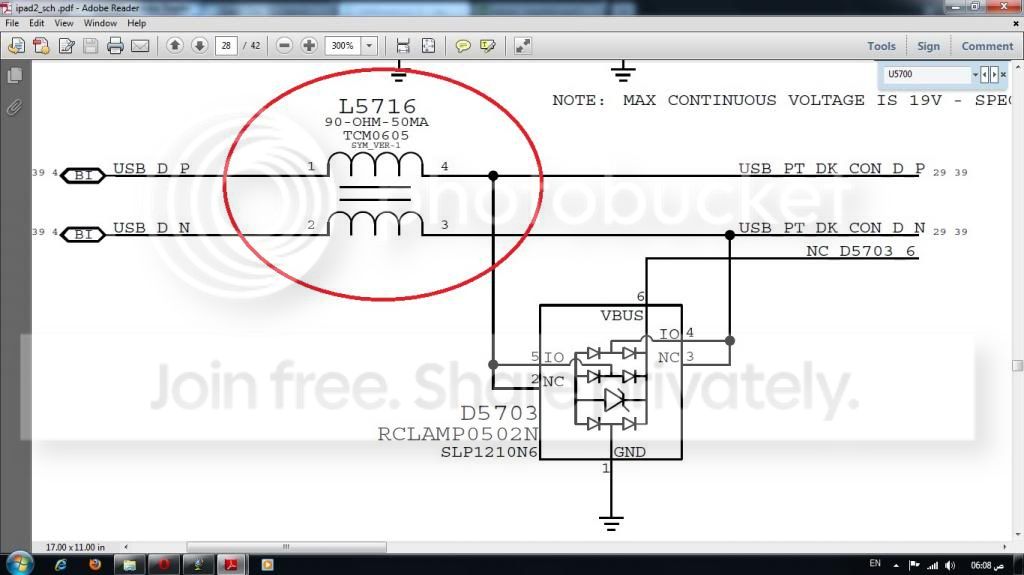1024x575 pixels.
Task: Zoom in with the plus button
Action: pos(309,46)
